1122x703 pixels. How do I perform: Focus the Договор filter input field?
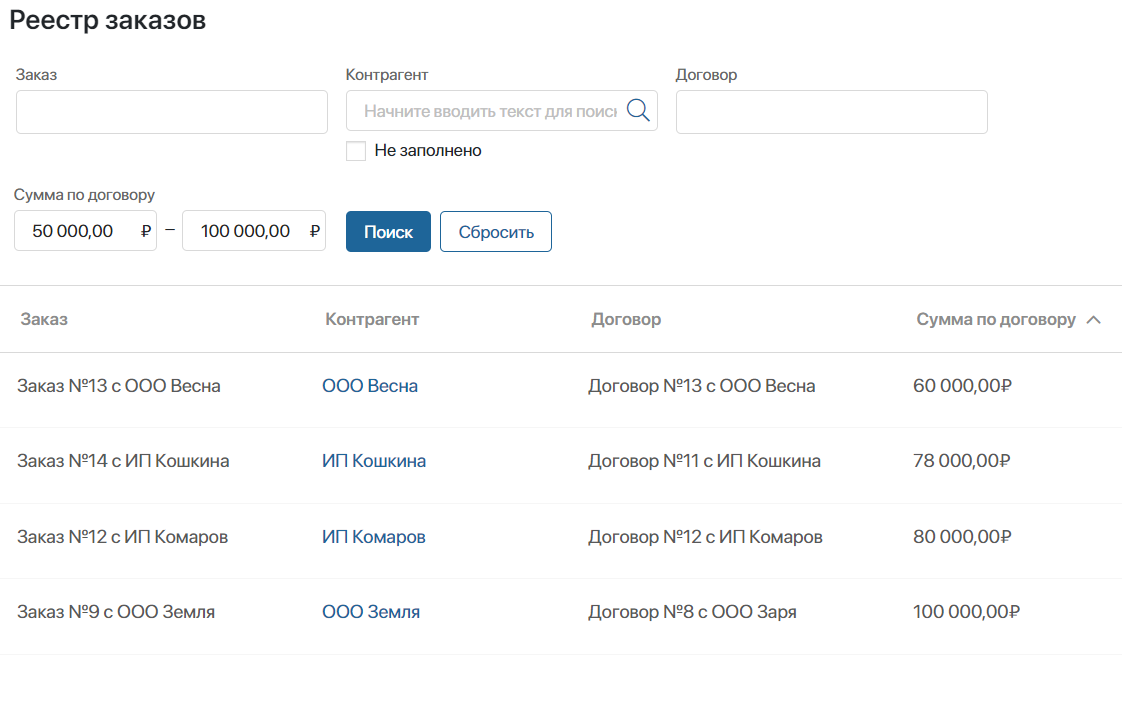pos(831,112)
